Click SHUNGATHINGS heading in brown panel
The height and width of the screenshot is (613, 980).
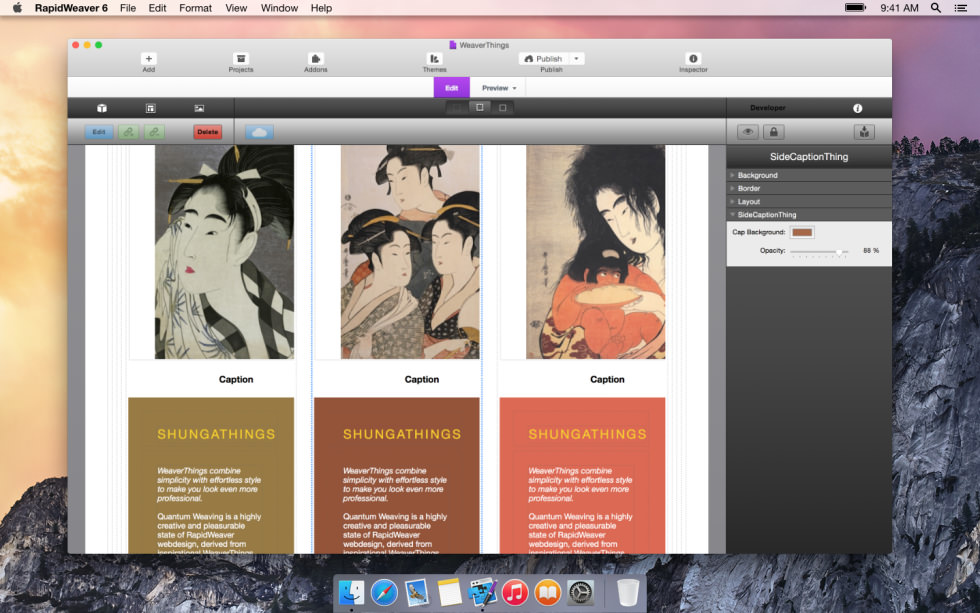pos(402,434)
